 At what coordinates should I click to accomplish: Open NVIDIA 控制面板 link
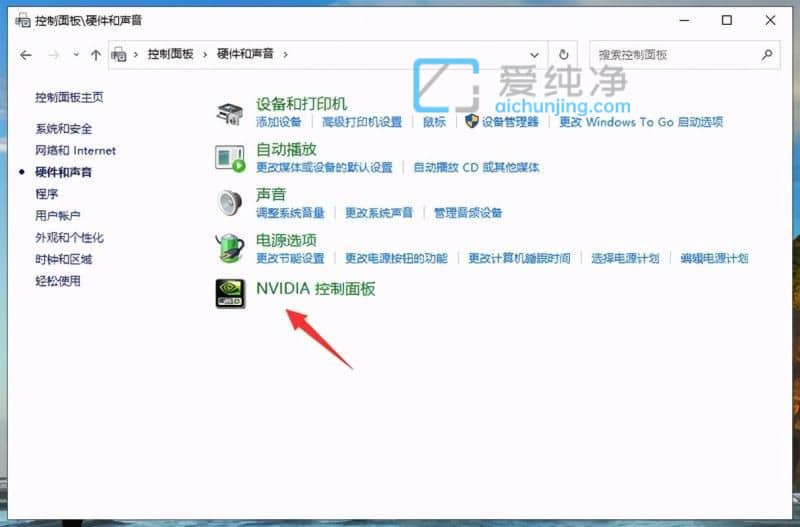point(316,289)
